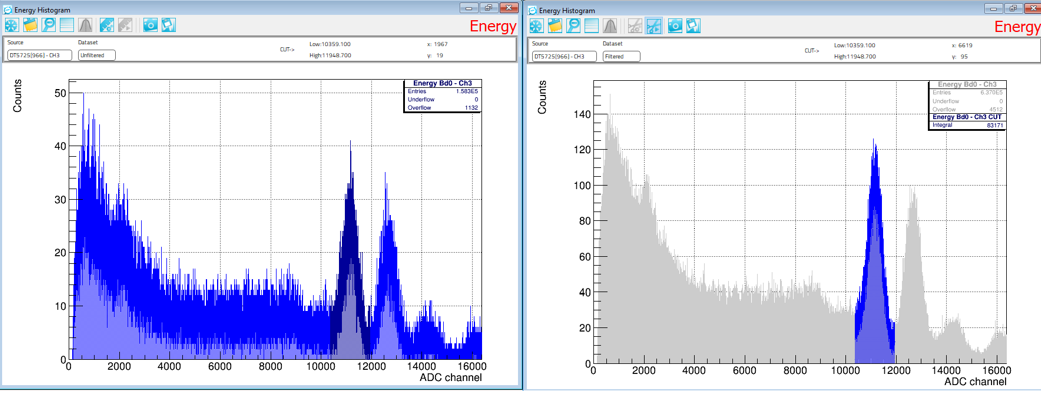Open the Source field DT5725 in left window
The image size is (1041, 397).
(39, 55)
